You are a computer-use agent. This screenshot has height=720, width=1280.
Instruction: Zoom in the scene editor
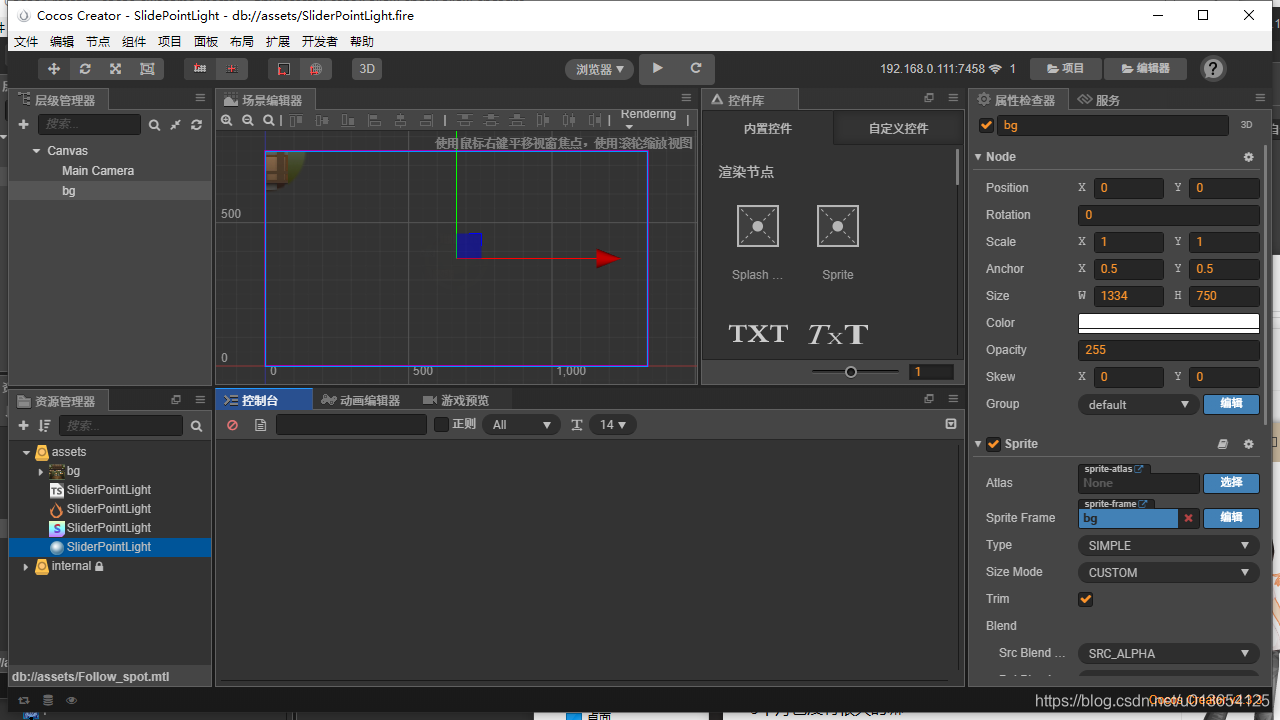pyautogui.click(x=227, y=120)
